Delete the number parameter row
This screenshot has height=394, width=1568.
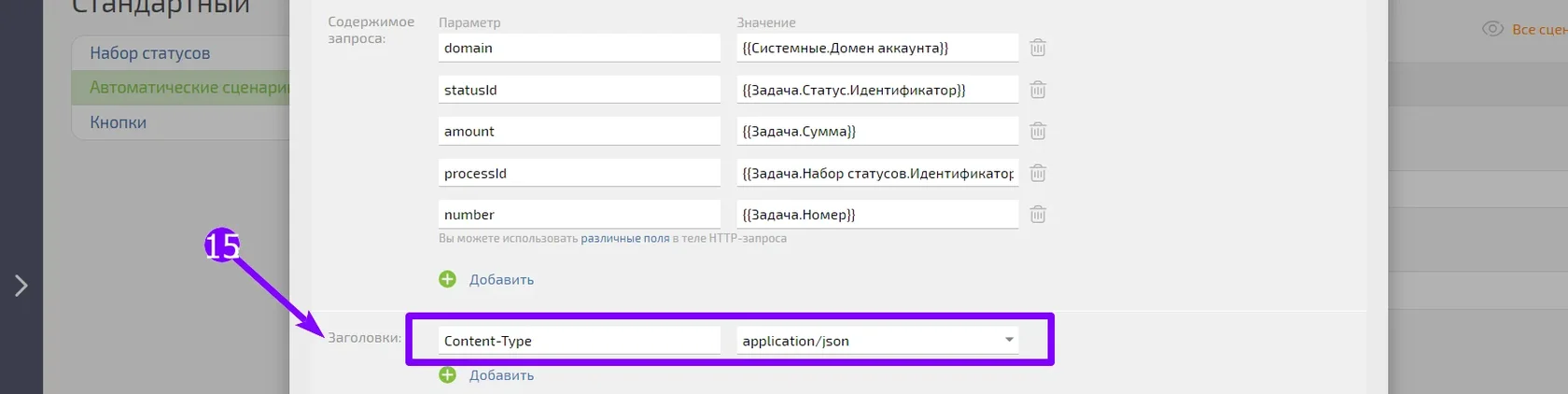(x=1038, y=215)
